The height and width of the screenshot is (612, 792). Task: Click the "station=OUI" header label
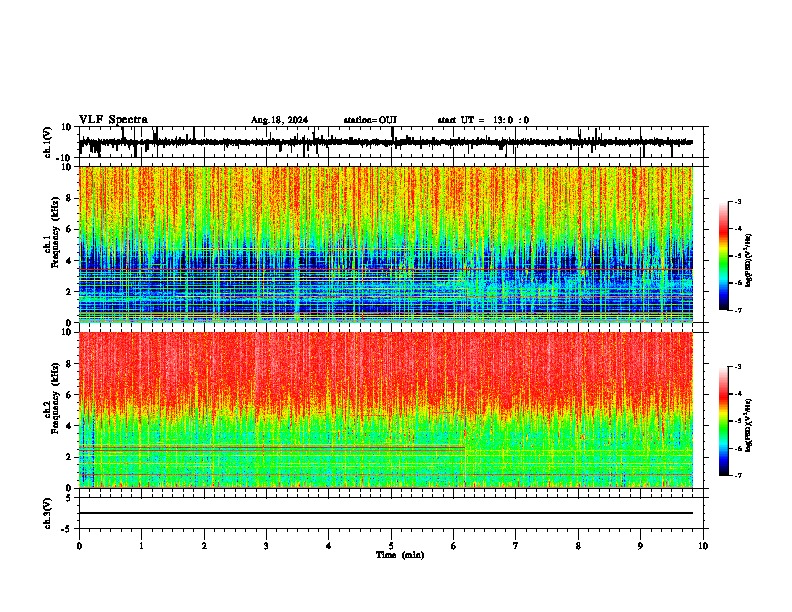370,120
